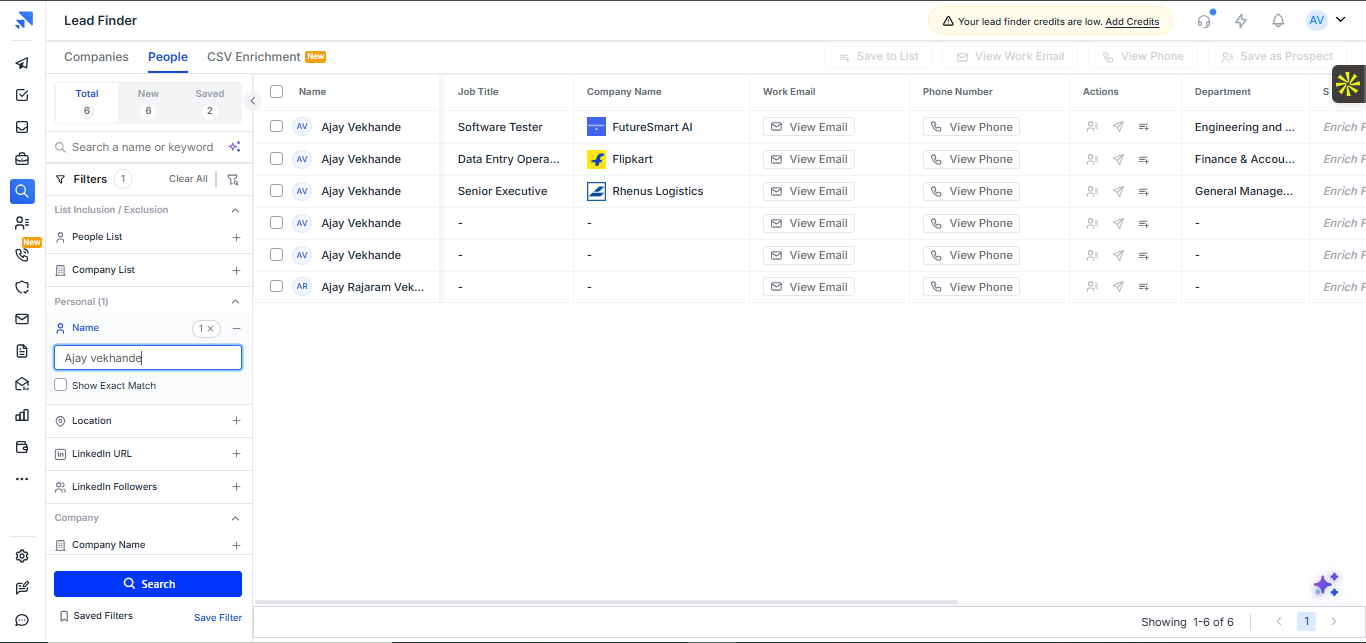The height and width of the screenshot is (643, 1366).
Task: Click the AI sparkle icon in search box
Action: pyautogui.click(x=234, y=147)
